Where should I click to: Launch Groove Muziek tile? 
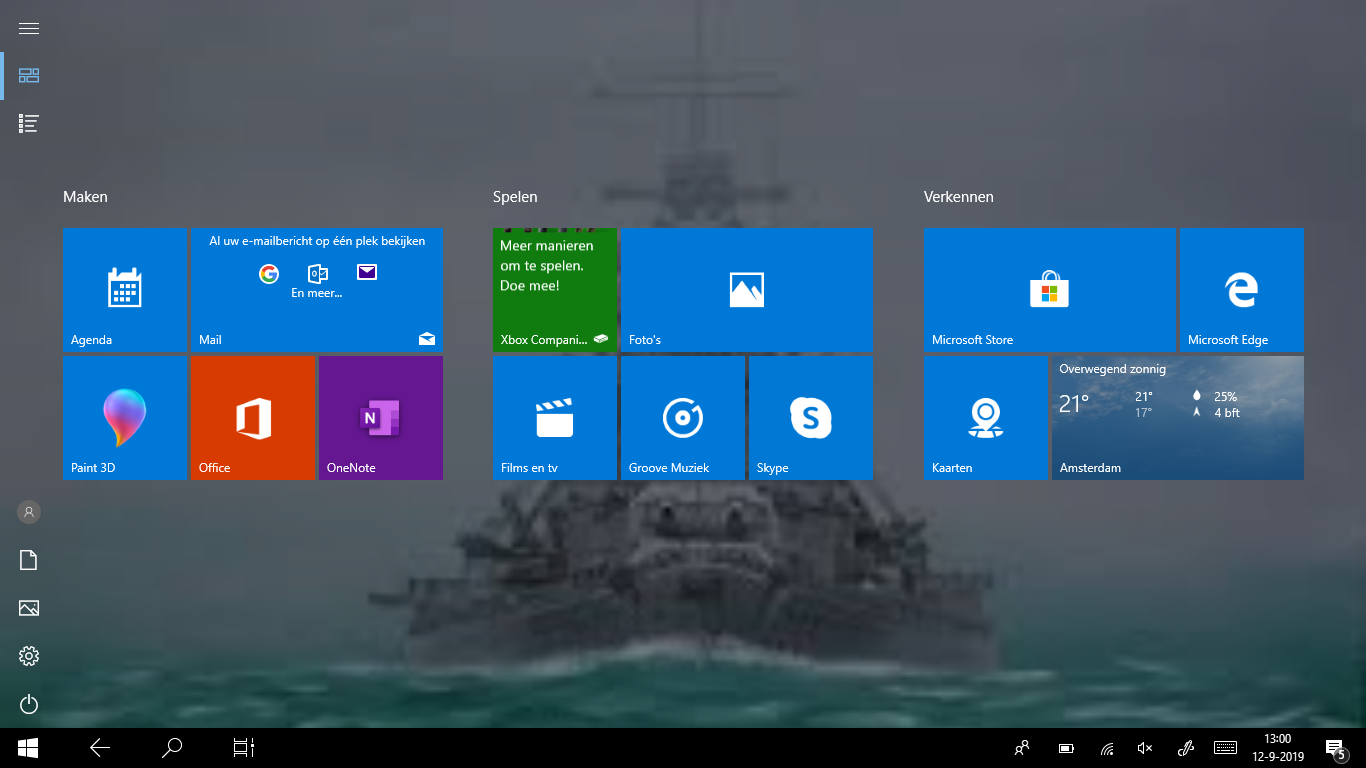click(x=683, y=417)
